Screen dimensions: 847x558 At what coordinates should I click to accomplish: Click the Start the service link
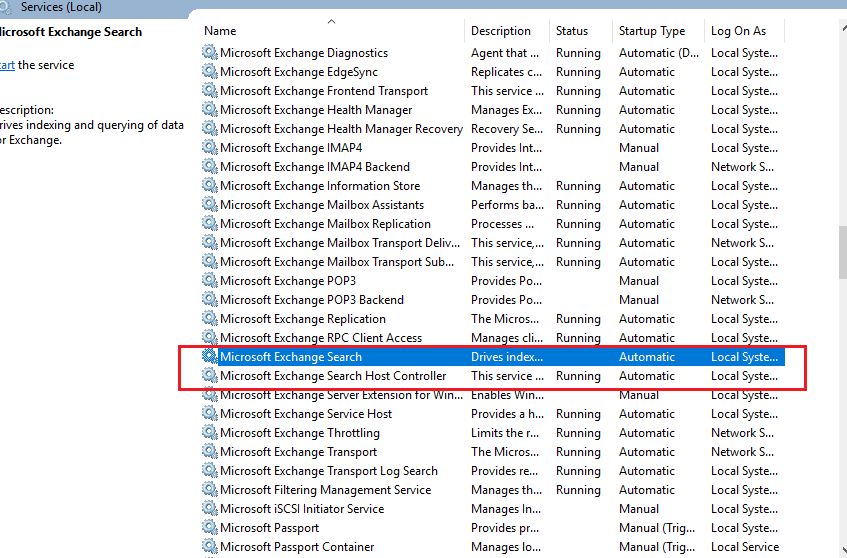7,65
